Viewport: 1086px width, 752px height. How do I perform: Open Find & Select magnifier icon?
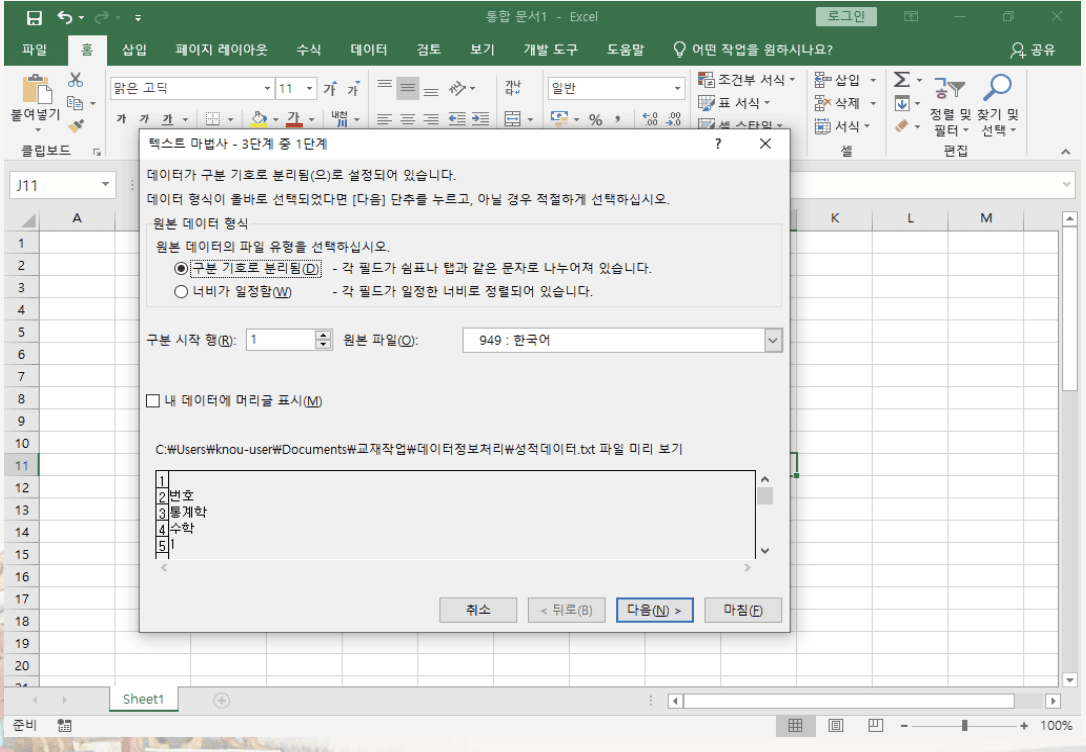pyautogui.click(x=998, y=90)
